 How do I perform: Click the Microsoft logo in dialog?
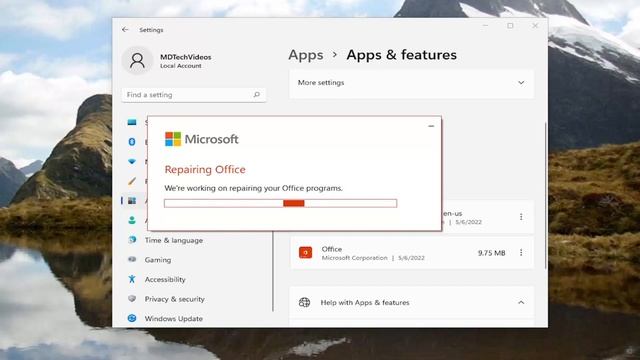pos(173,139)
